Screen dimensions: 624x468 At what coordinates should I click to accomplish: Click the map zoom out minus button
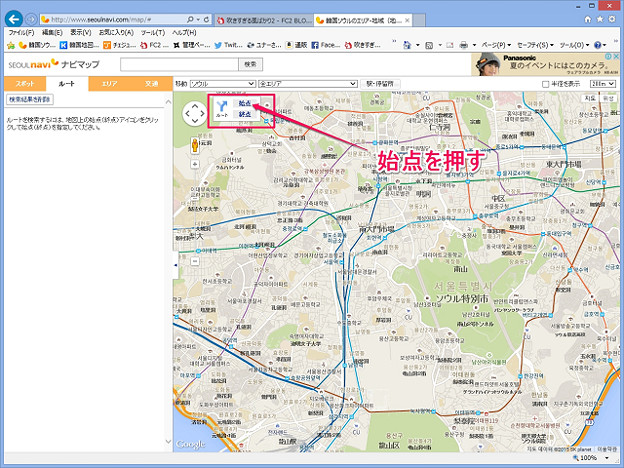[x=195, y=261]
